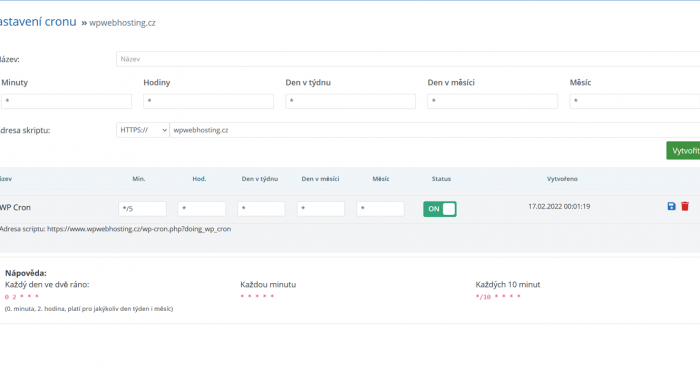
Task: Click the created date 17.02.2022 00:01:19
Action: pyautogui.click(x=559, y=206)
